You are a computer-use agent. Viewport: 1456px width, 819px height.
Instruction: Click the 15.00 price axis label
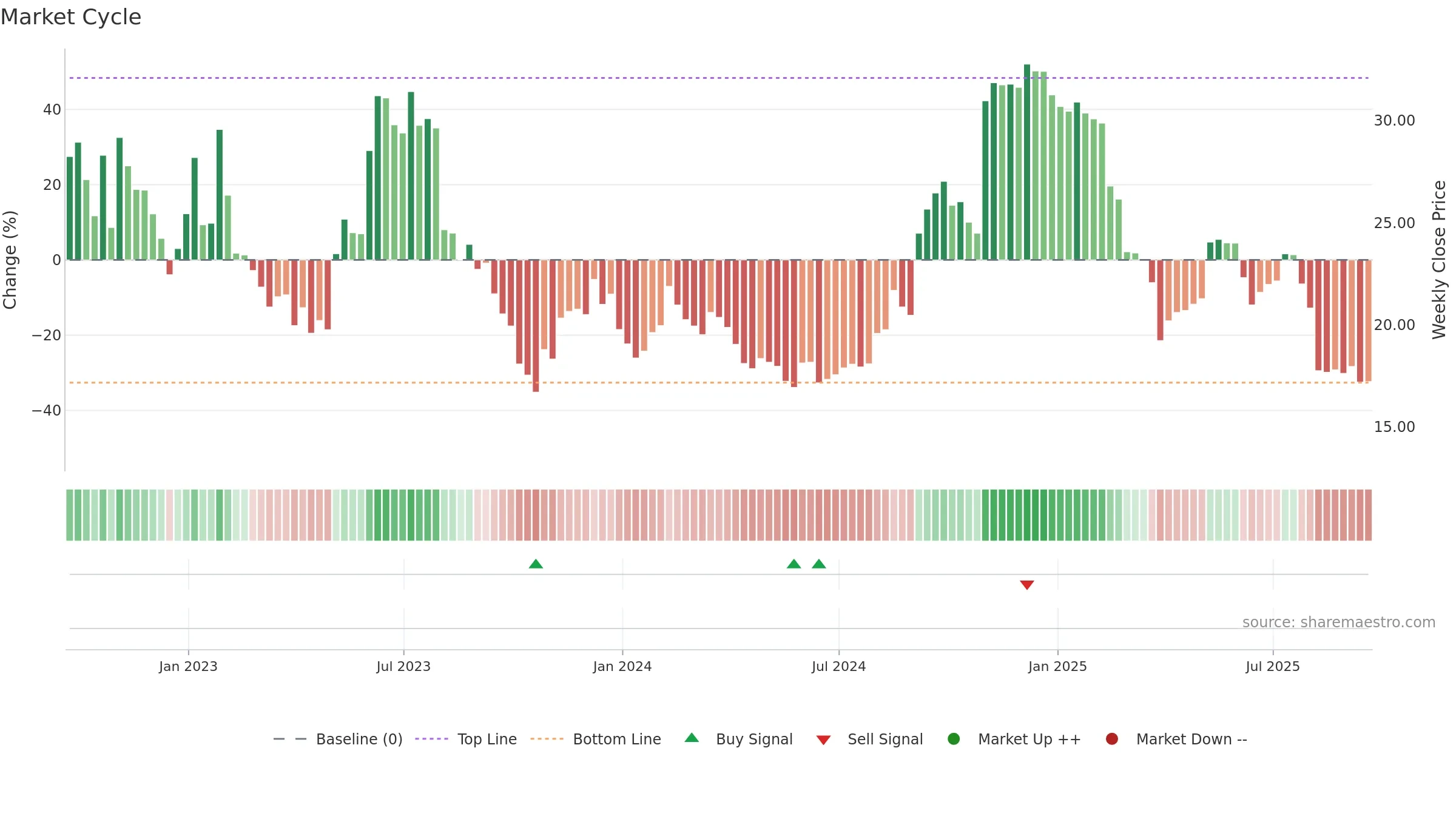click(x=1394, y=426)
